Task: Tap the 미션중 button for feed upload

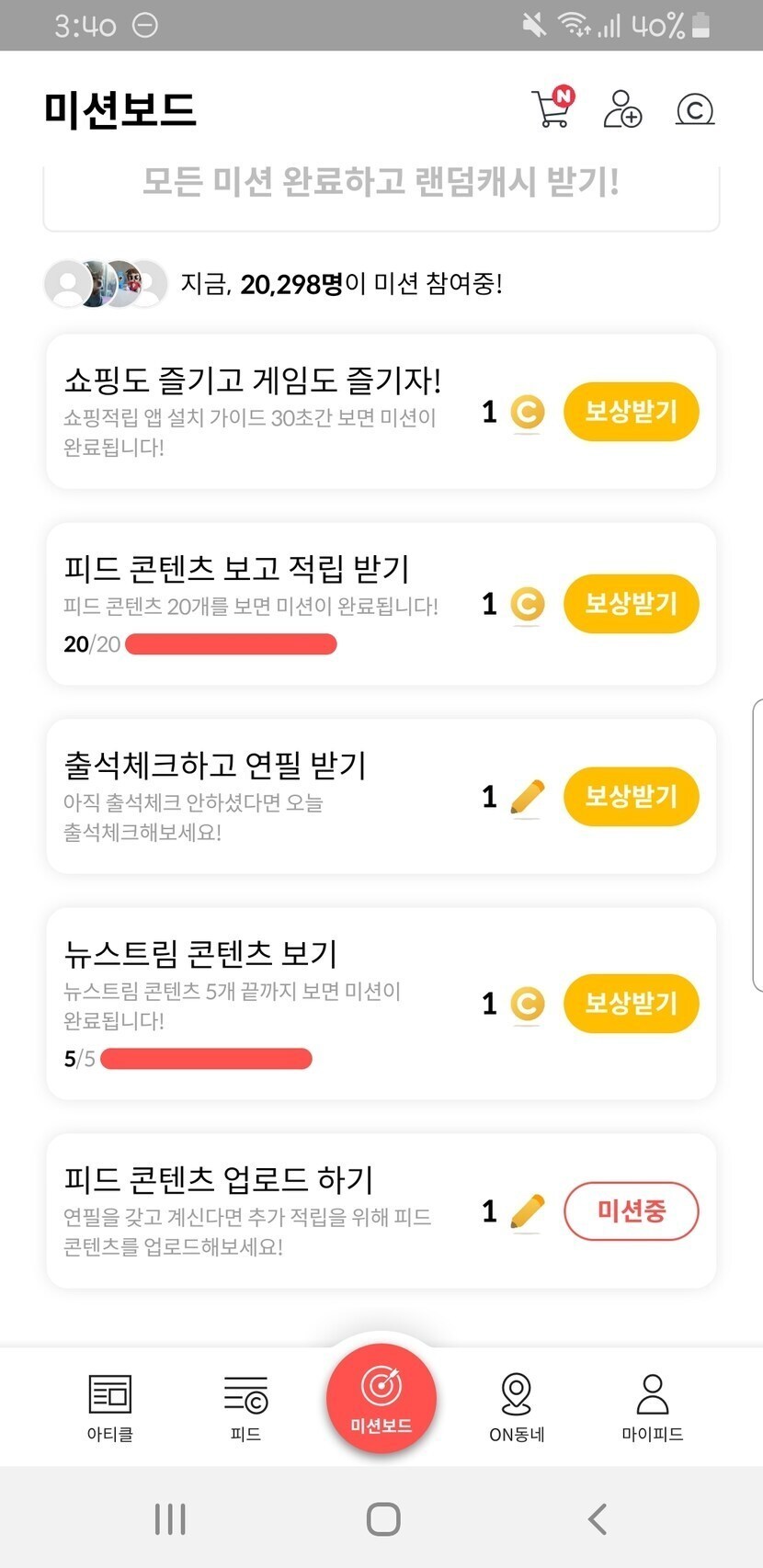Action: point(631,1210)
